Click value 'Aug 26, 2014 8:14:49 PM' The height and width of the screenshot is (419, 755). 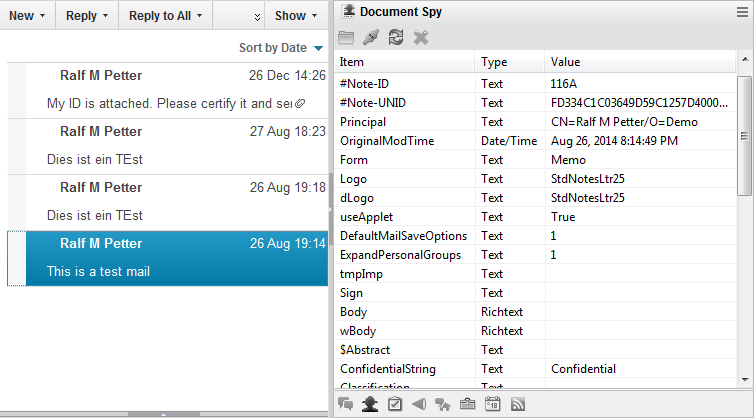pyautogui.click(x=614, y=141)
